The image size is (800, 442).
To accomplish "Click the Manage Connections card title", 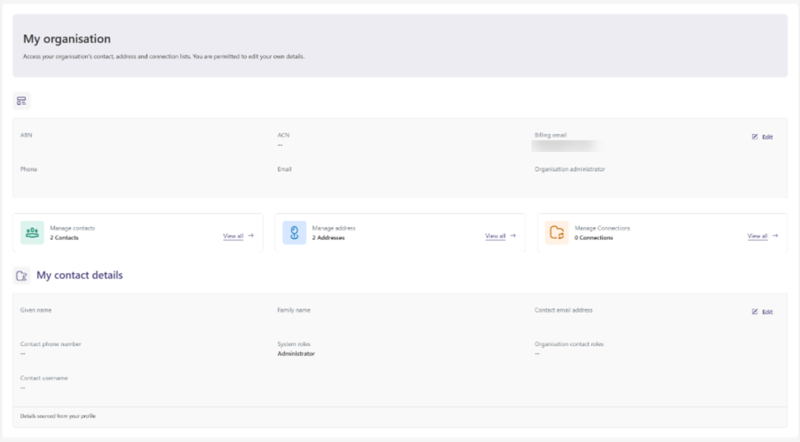I will 602,228.
